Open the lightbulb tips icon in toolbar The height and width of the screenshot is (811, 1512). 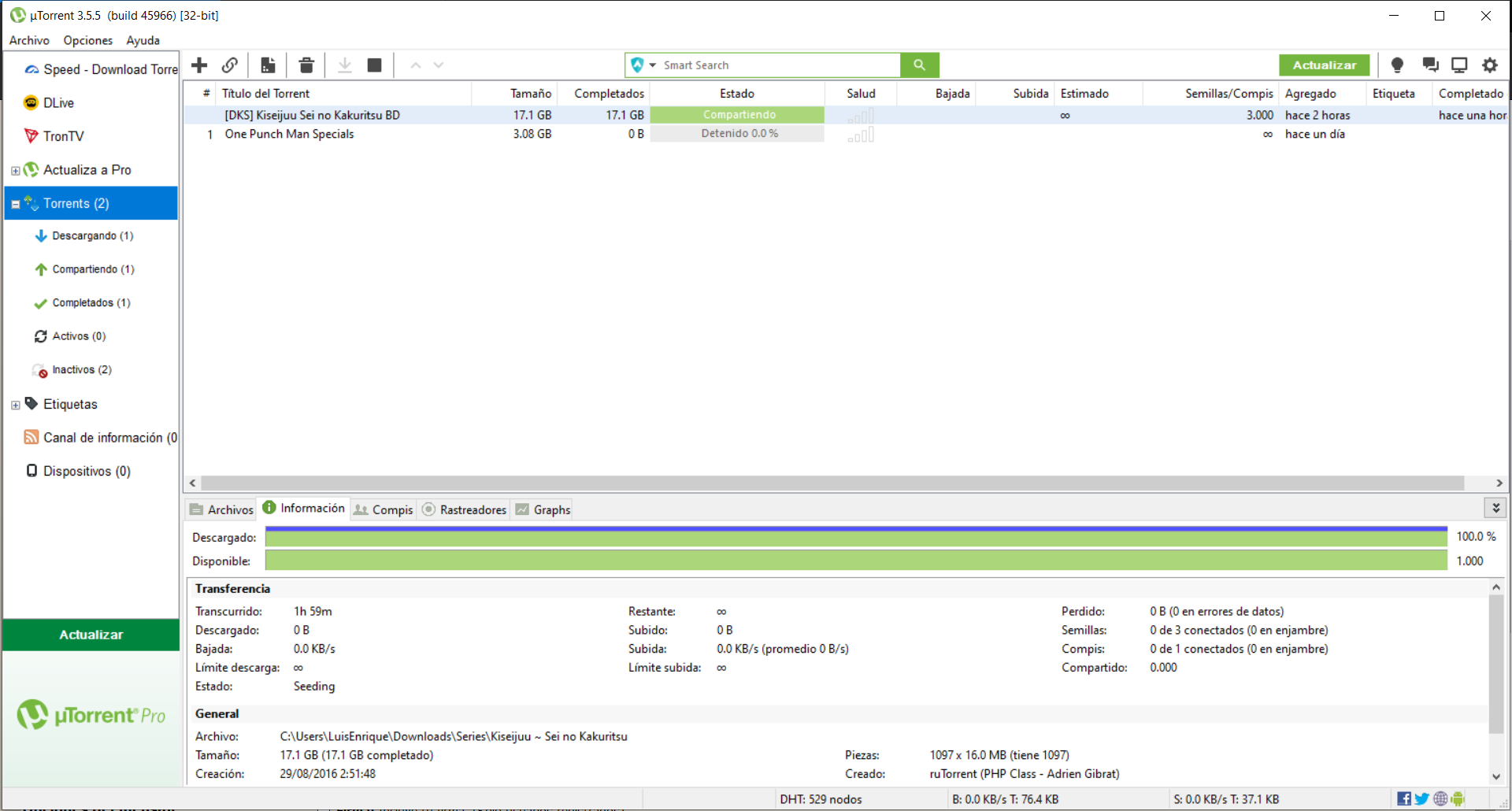[x=1397, y=65]
